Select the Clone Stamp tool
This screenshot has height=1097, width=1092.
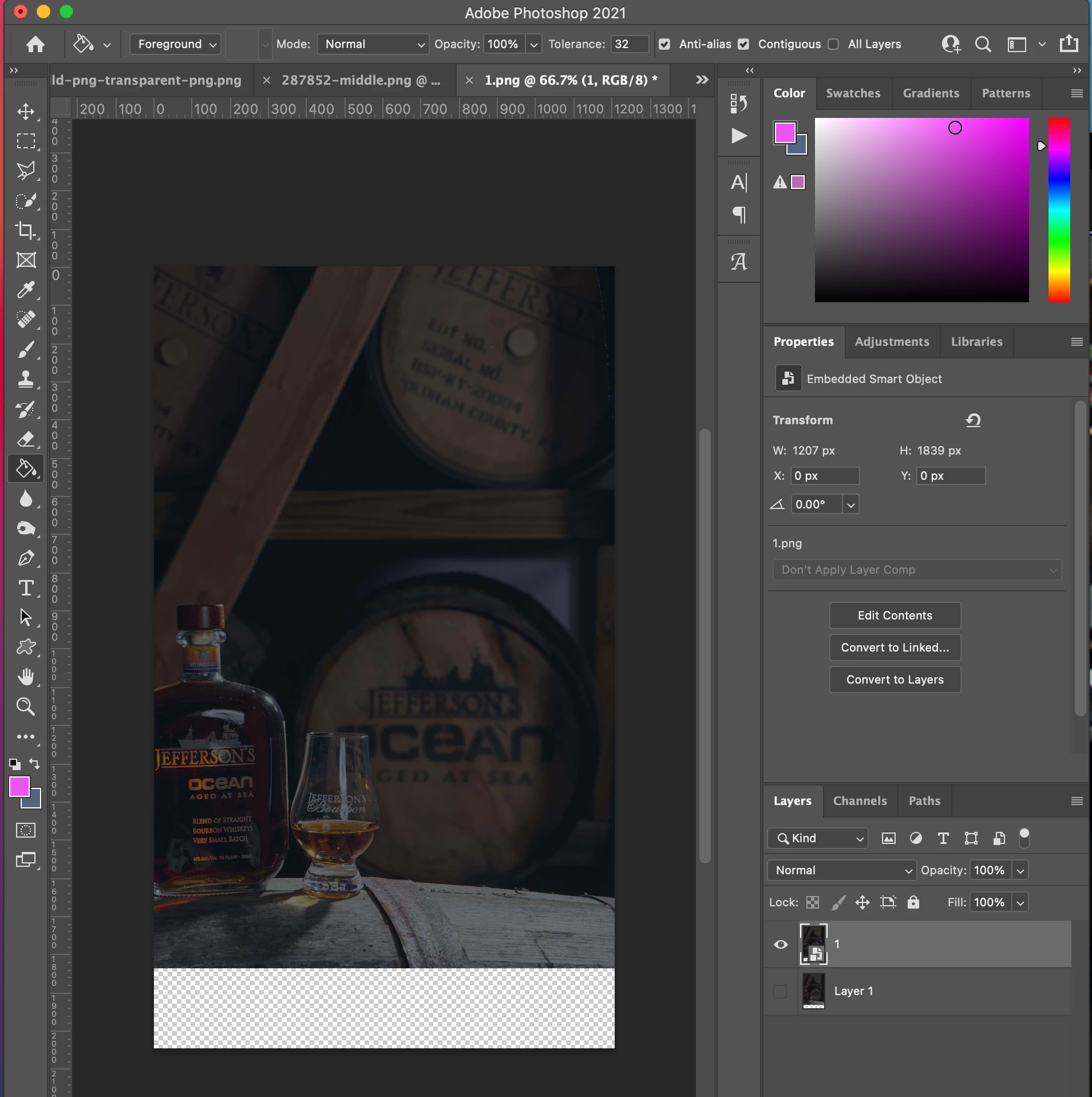pos(26,379)
